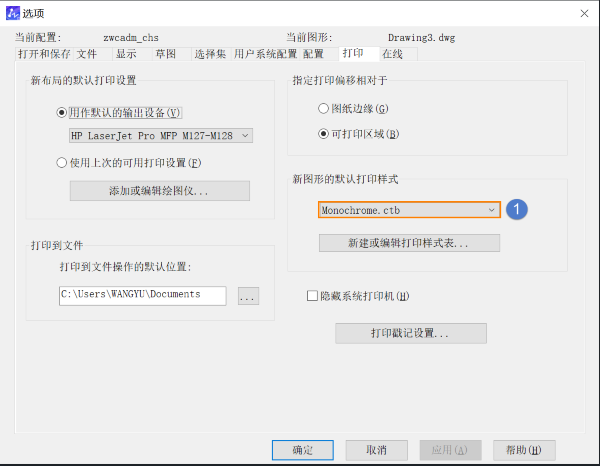Cancel changes with 取消 button
This screenshot has width=600, height=466.
point(377,450)
